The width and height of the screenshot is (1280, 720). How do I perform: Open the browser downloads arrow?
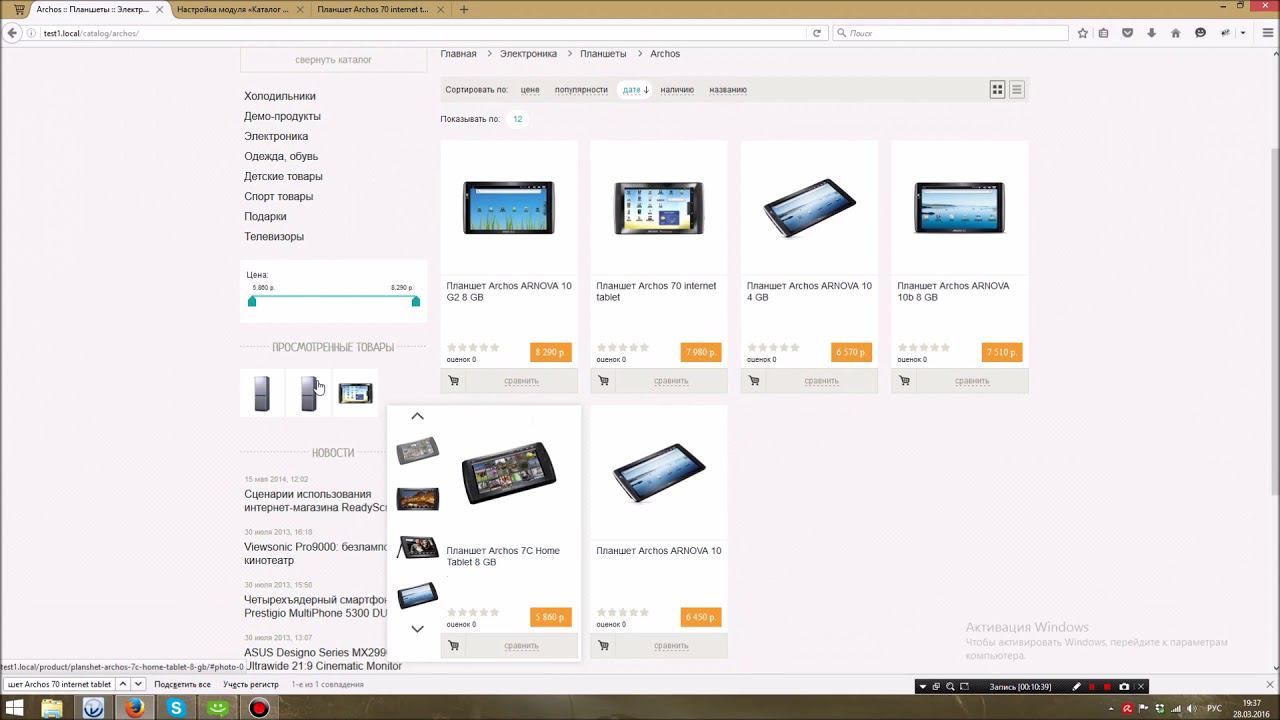[x=1151, y=33]
